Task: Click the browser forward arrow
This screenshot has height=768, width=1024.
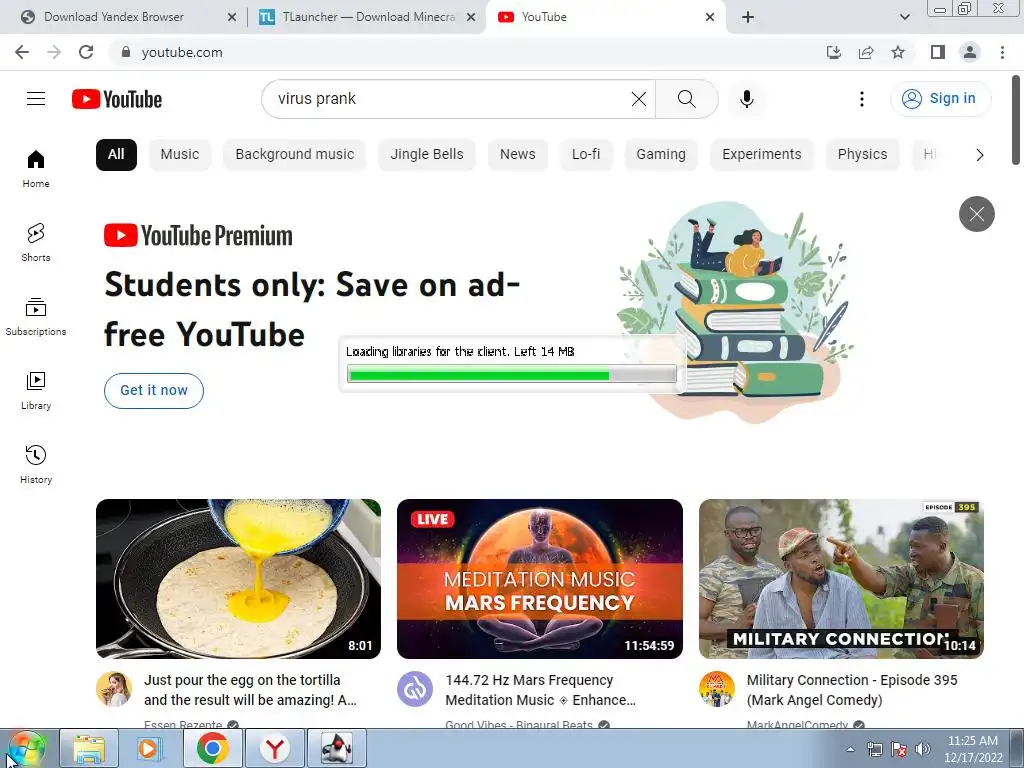Action: point(54,52)
